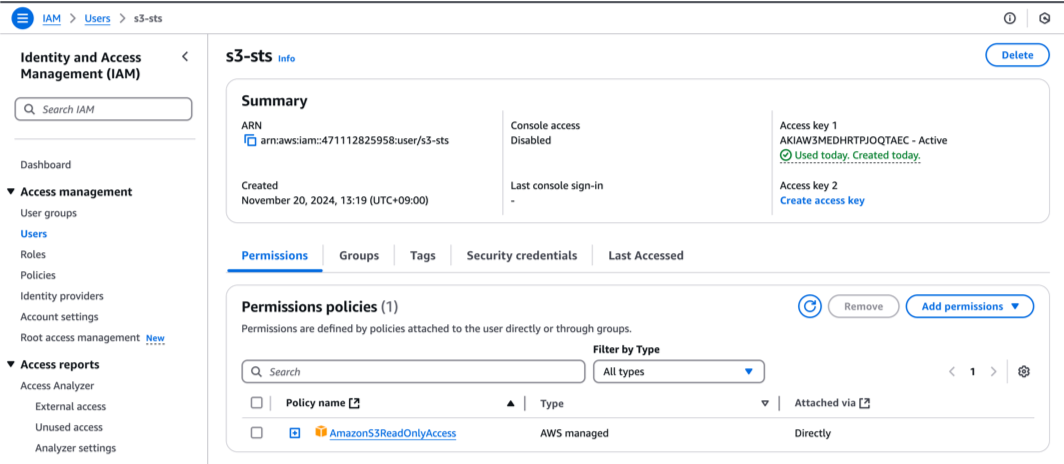Open Unused access in sidebar
Image resolution: width=1064 pixels, height=464 pixels.
coord(69,427)
